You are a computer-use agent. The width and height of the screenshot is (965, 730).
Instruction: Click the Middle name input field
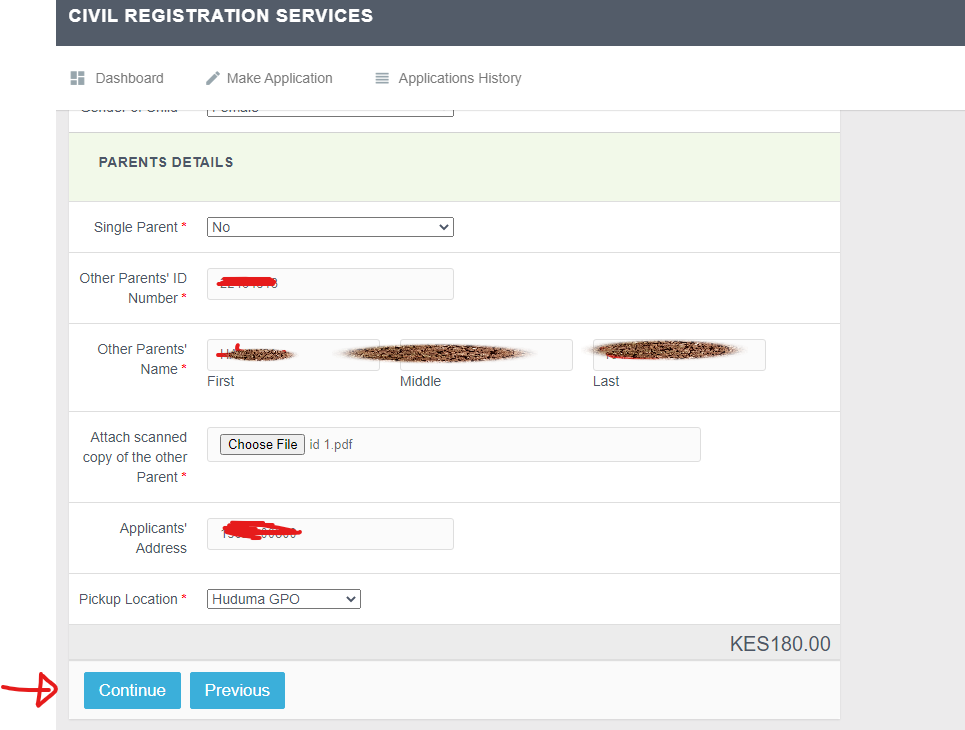click(486, 355)
